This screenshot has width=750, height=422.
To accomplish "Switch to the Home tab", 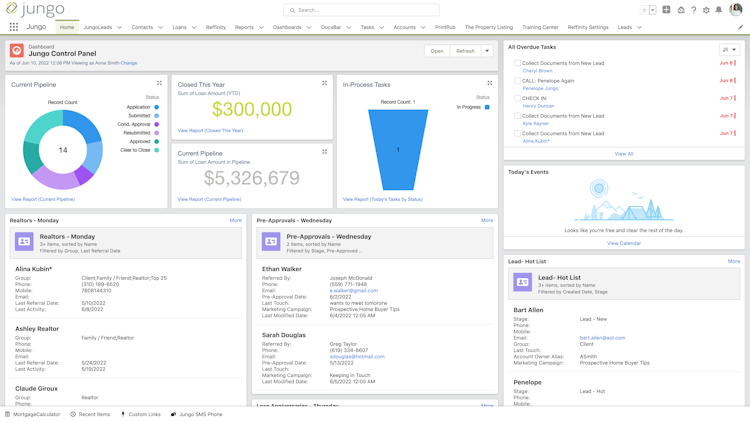I will click(x=67, y=27).
